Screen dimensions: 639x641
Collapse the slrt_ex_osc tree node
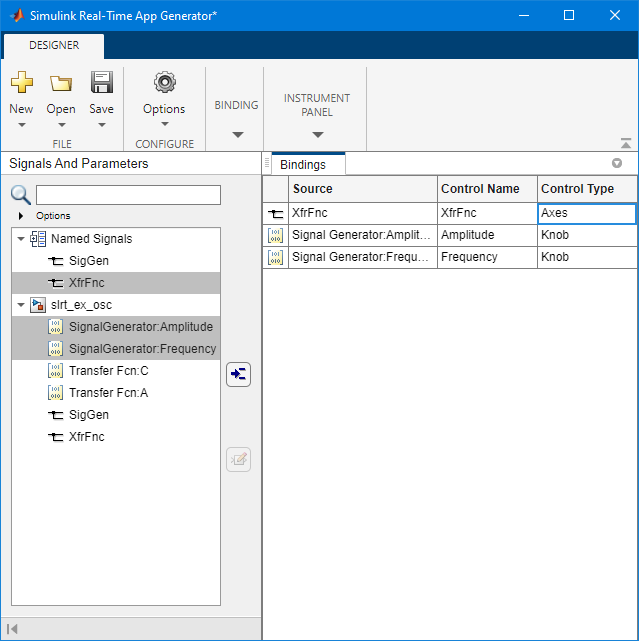tap(21, 305)
